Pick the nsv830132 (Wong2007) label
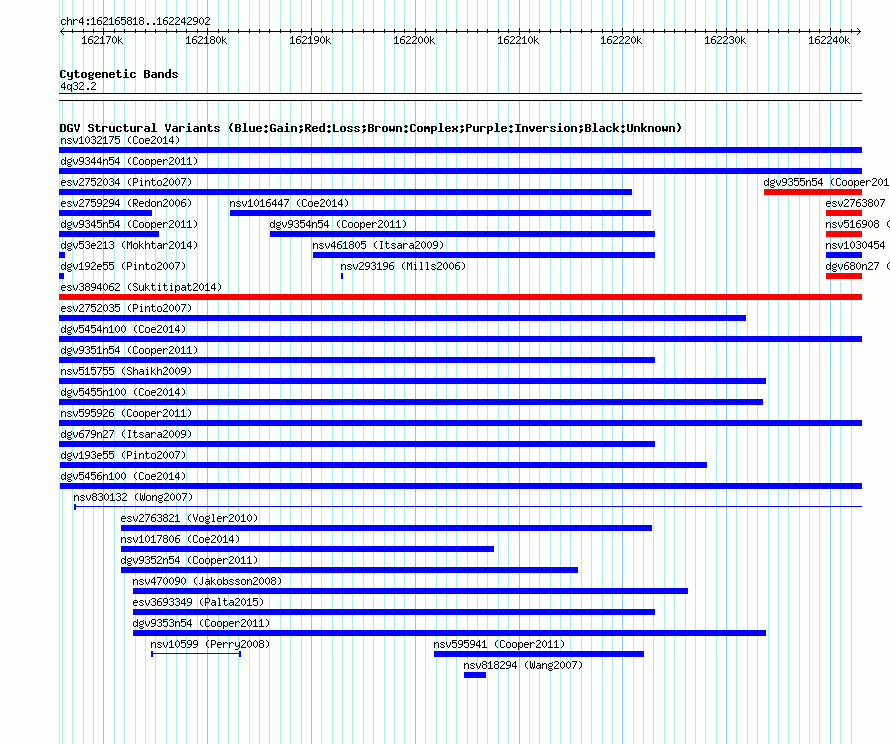The image size is (890, 744). point(133,497)
